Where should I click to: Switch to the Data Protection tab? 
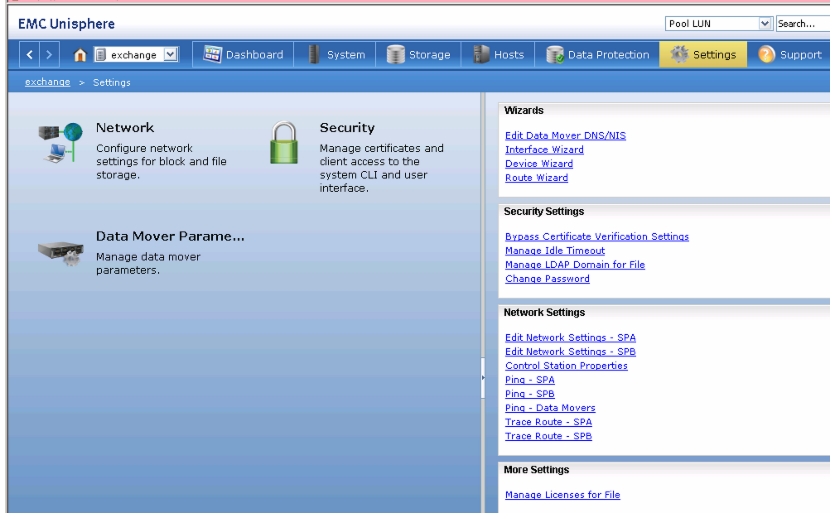pos(597,54)
